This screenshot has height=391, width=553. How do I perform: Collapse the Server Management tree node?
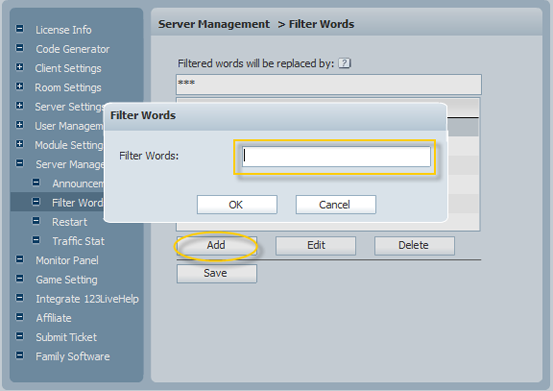tap(20, 163)
